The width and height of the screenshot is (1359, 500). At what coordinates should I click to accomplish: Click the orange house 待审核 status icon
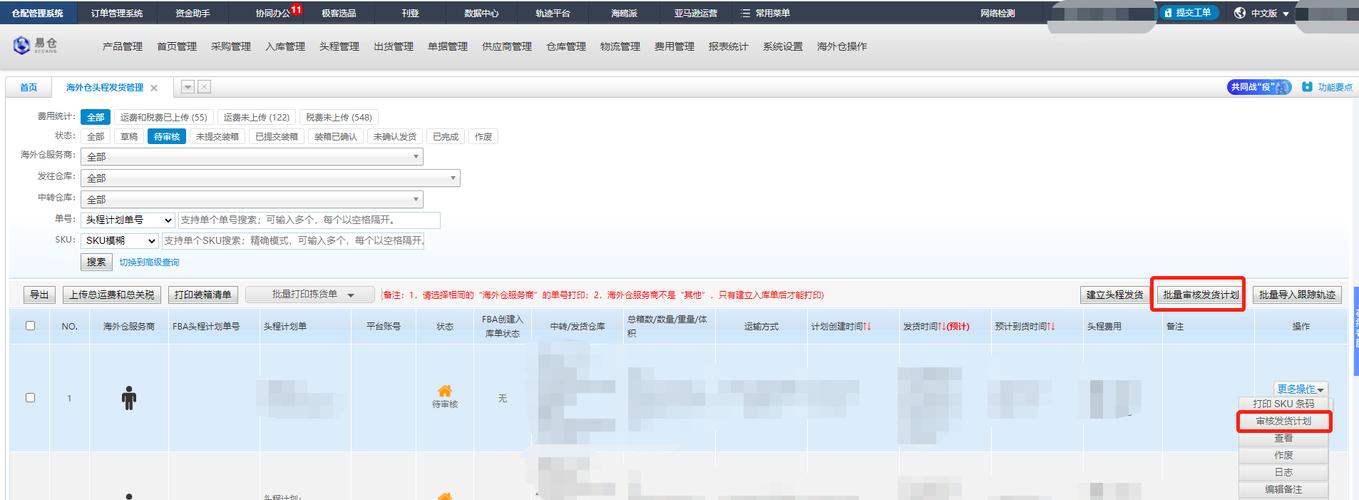point(445,391)
